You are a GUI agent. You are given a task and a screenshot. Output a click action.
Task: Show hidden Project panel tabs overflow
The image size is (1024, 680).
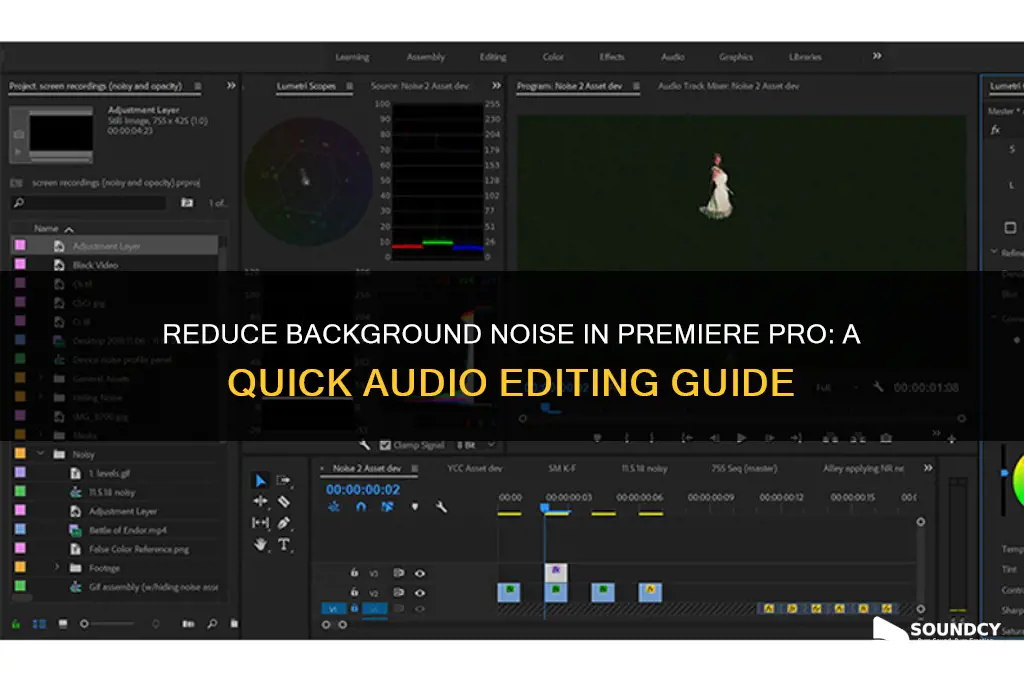pyautogui.click(x=231, y=86)
